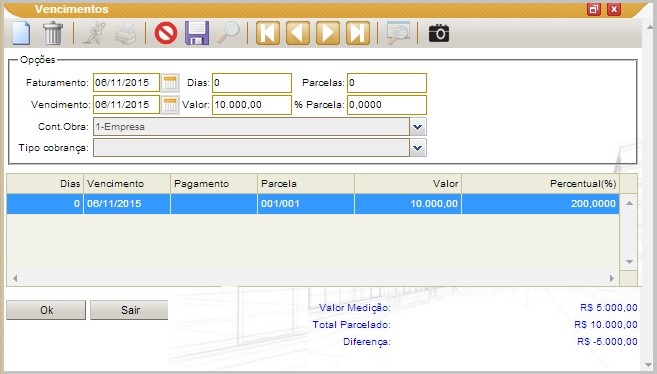Click the vertical scrollbar up arrow
The image size is (657, 374).
(x=629, y=203)
